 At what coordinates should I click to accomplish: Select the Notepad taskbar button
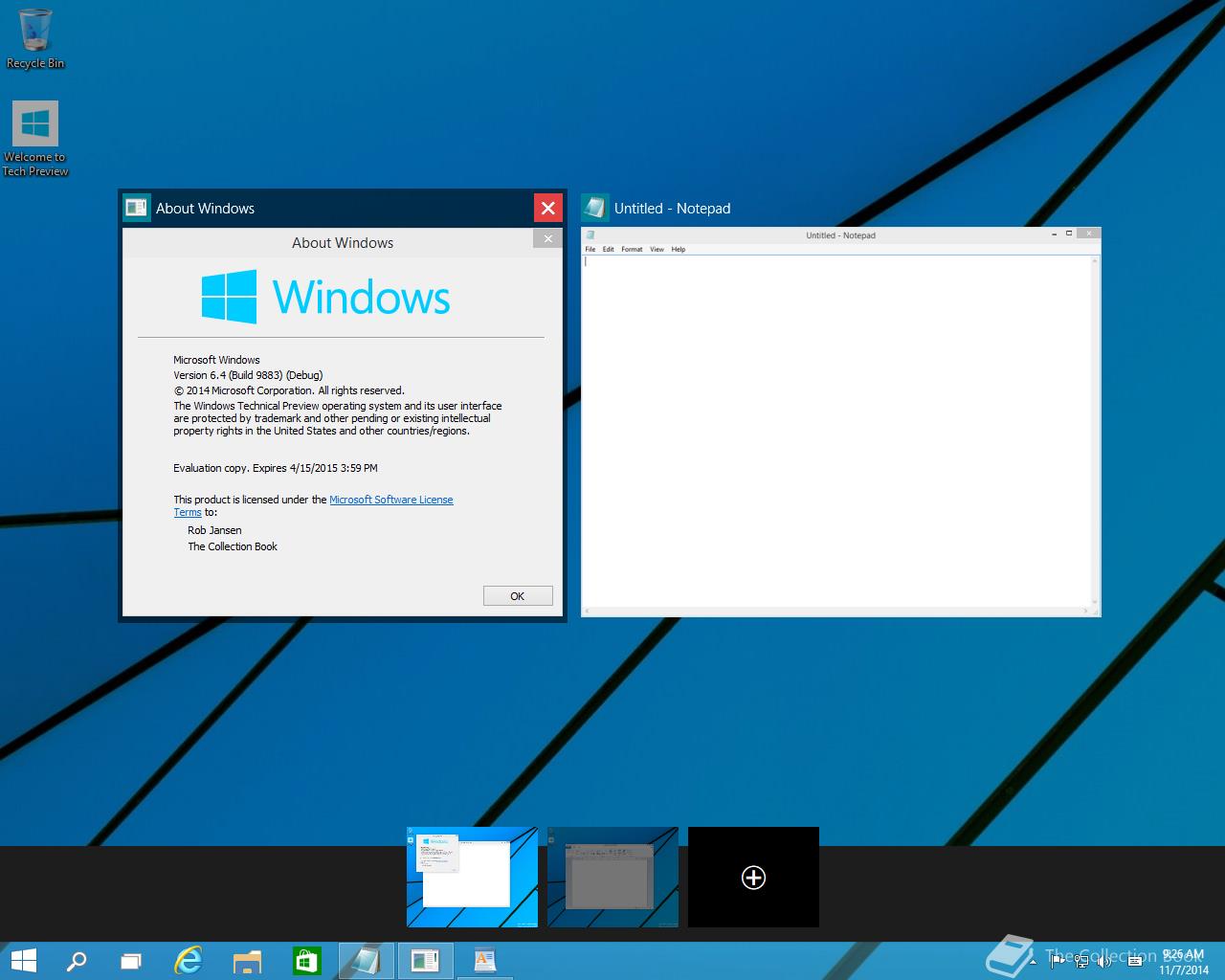coord(366,961)
